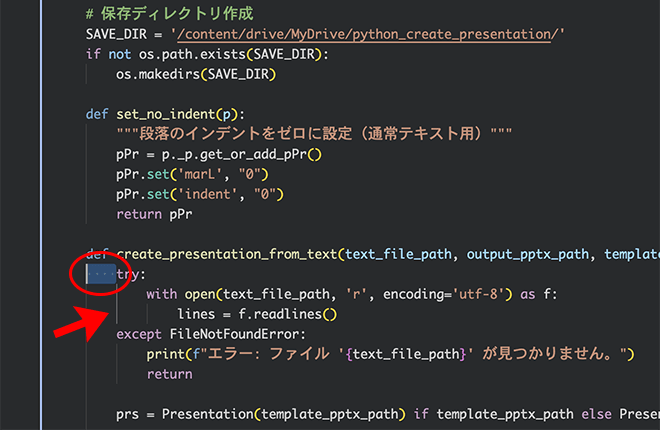
Task: Click the print statement with the エラー message
Action: [390, 354]
